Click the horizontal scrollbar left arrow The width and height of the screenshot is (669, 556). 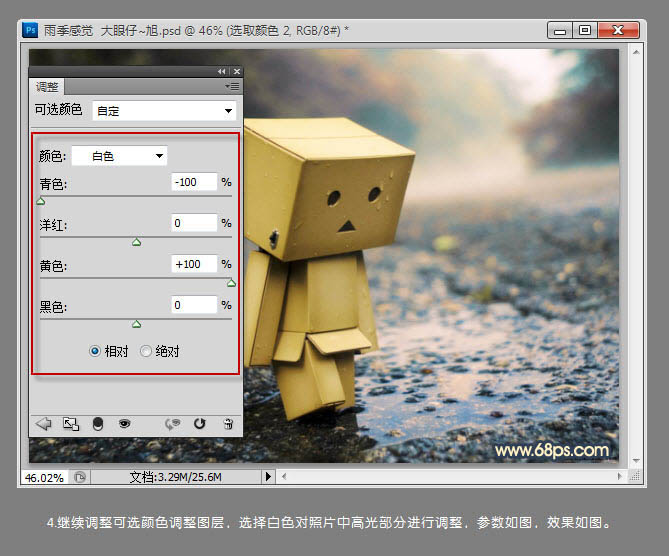pos(284,476)
